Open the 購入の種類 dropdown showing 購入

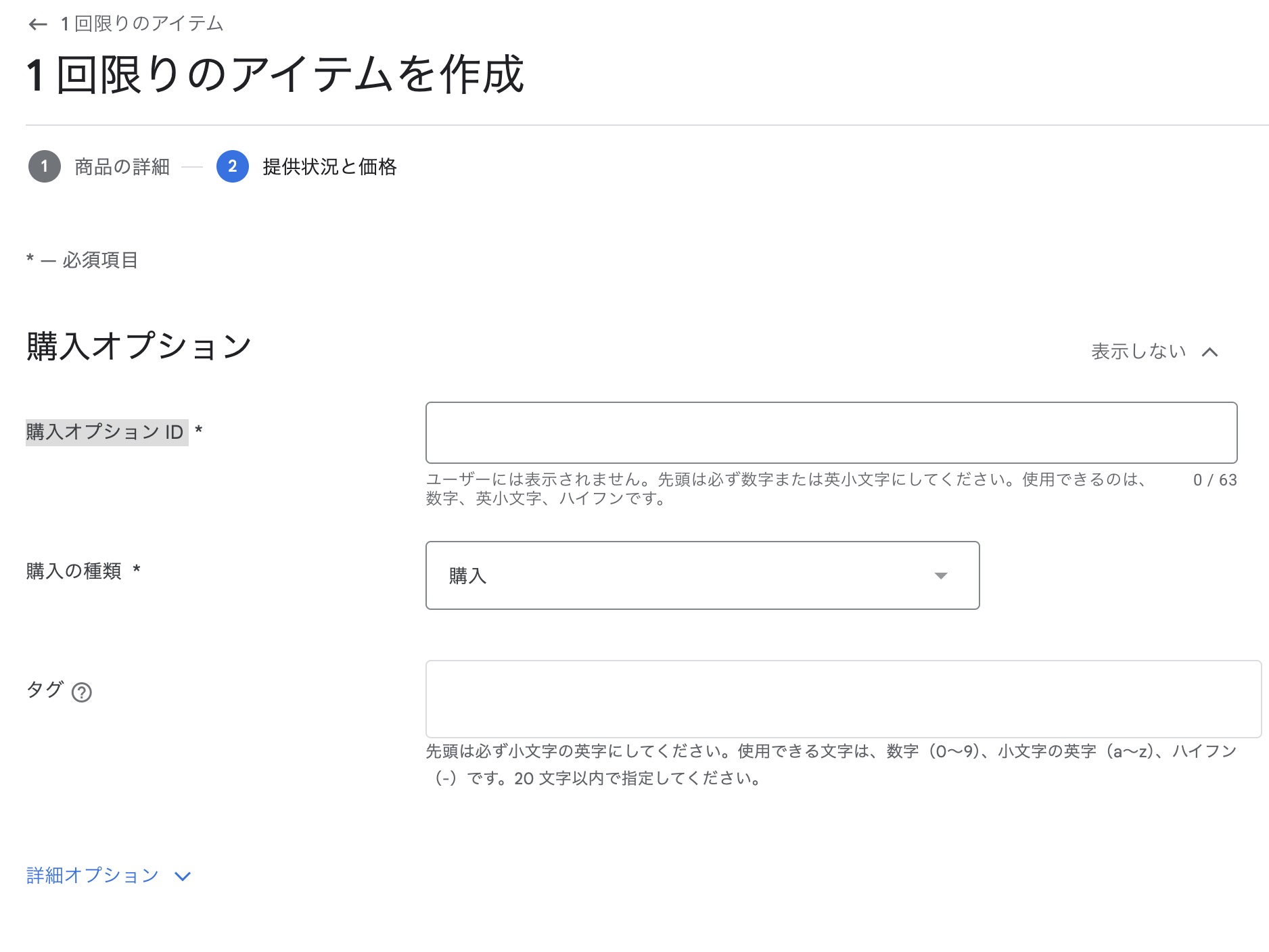pos(702,575)
